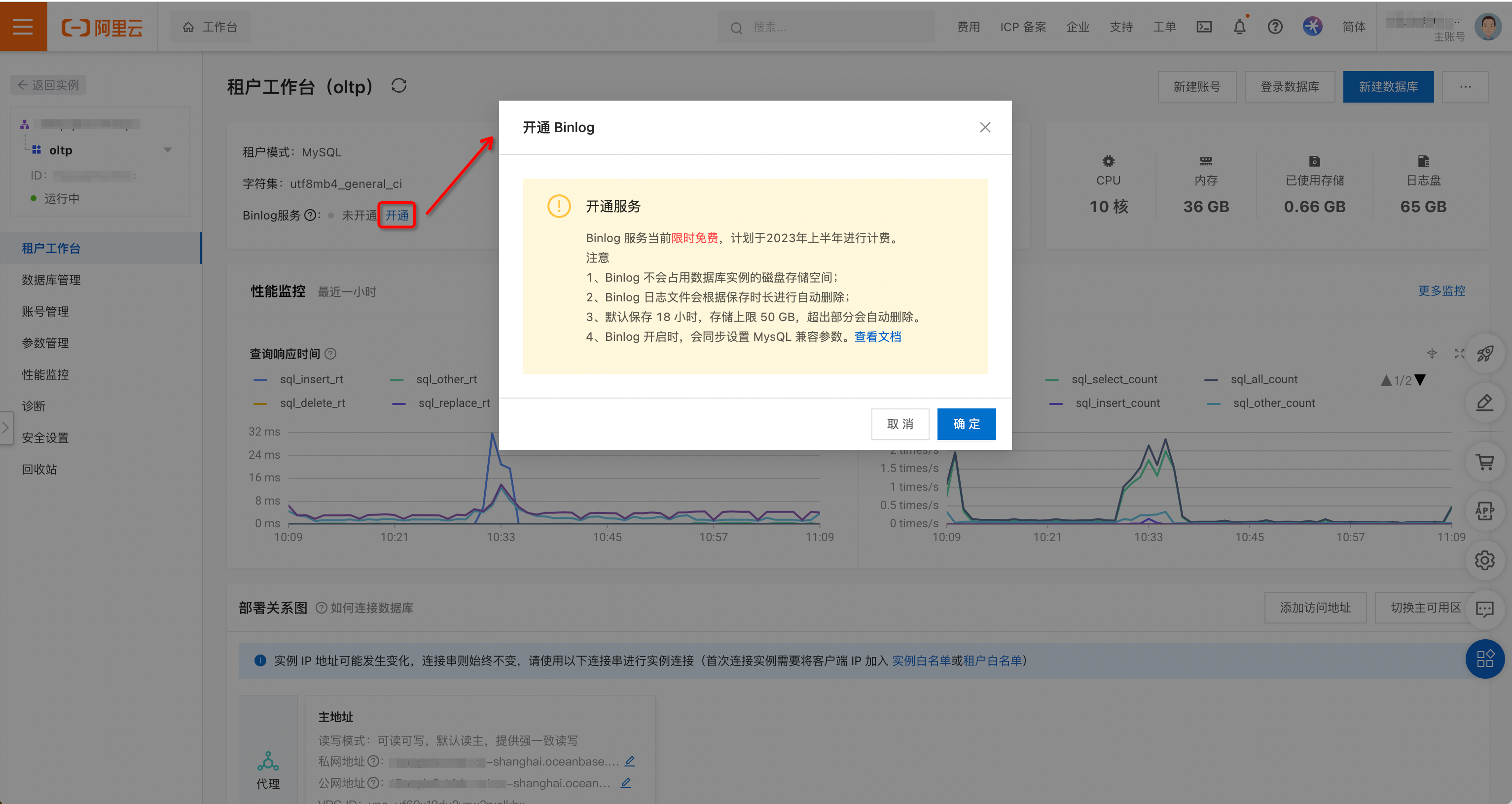Close the 开通 Binlog dialog

[985, 127]
